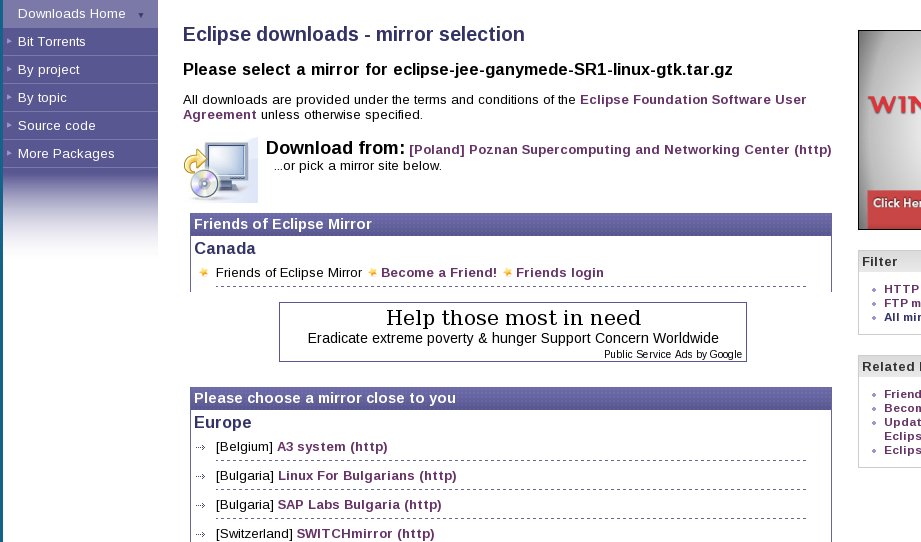The image size is (921, 542).
Task: Click the Become a Friend! link
Action: click(438, 273)
